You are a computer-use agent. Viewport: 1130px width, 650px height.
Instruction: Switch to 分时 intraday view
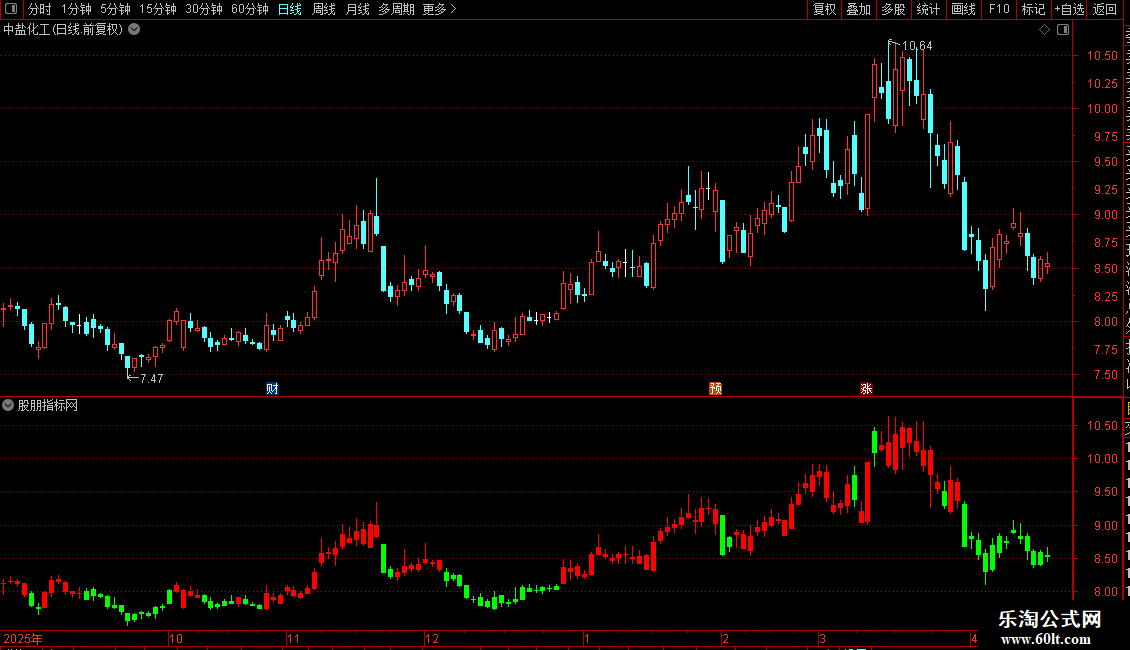(x=40, y=9)
